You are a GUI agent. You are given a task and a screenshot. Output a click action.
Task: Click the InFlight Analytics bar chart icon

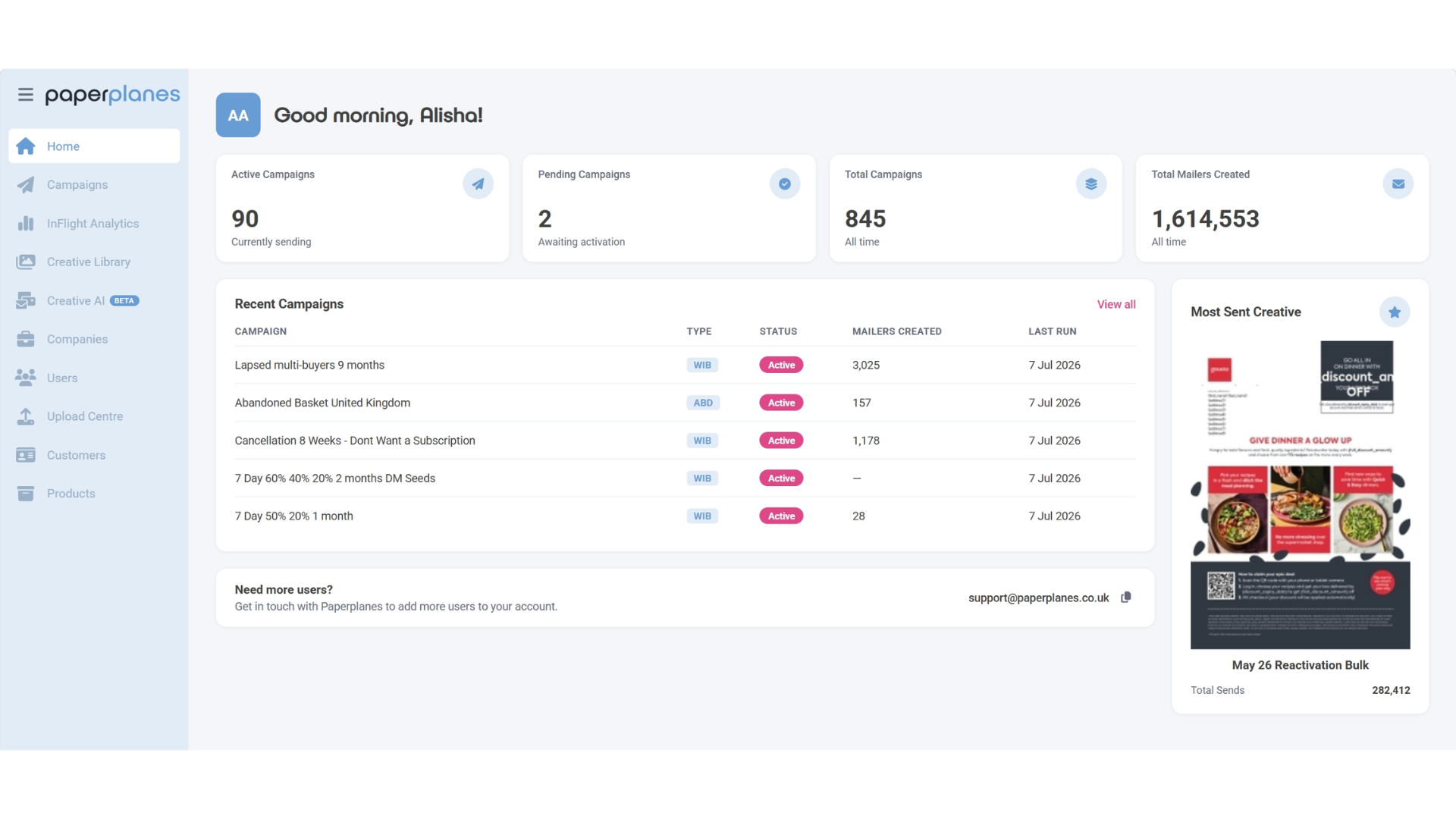26,224
